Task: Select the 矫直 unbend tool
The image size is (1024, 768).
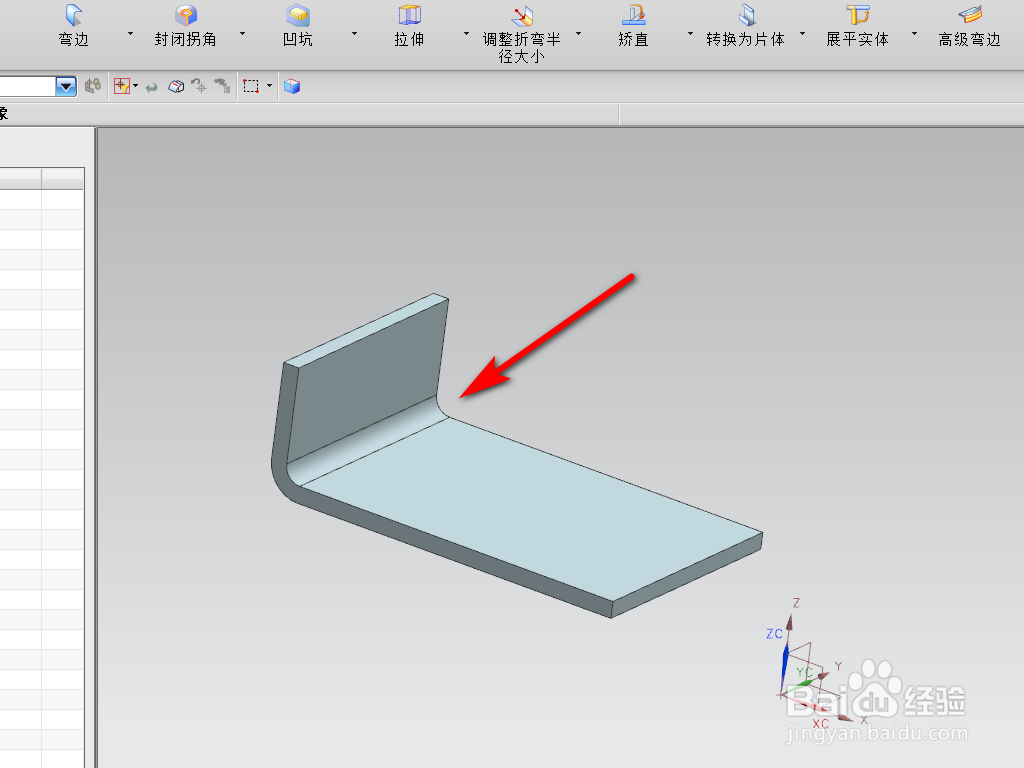Action: click(x=633, y=25)
